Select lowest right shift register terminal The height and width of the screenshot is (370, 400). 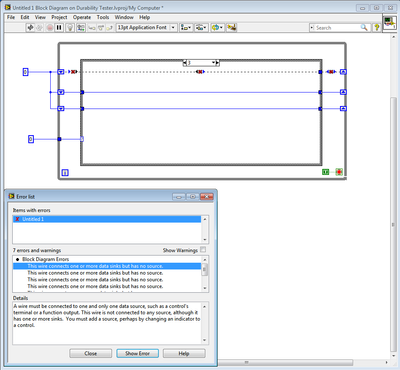tap(343, 108)
